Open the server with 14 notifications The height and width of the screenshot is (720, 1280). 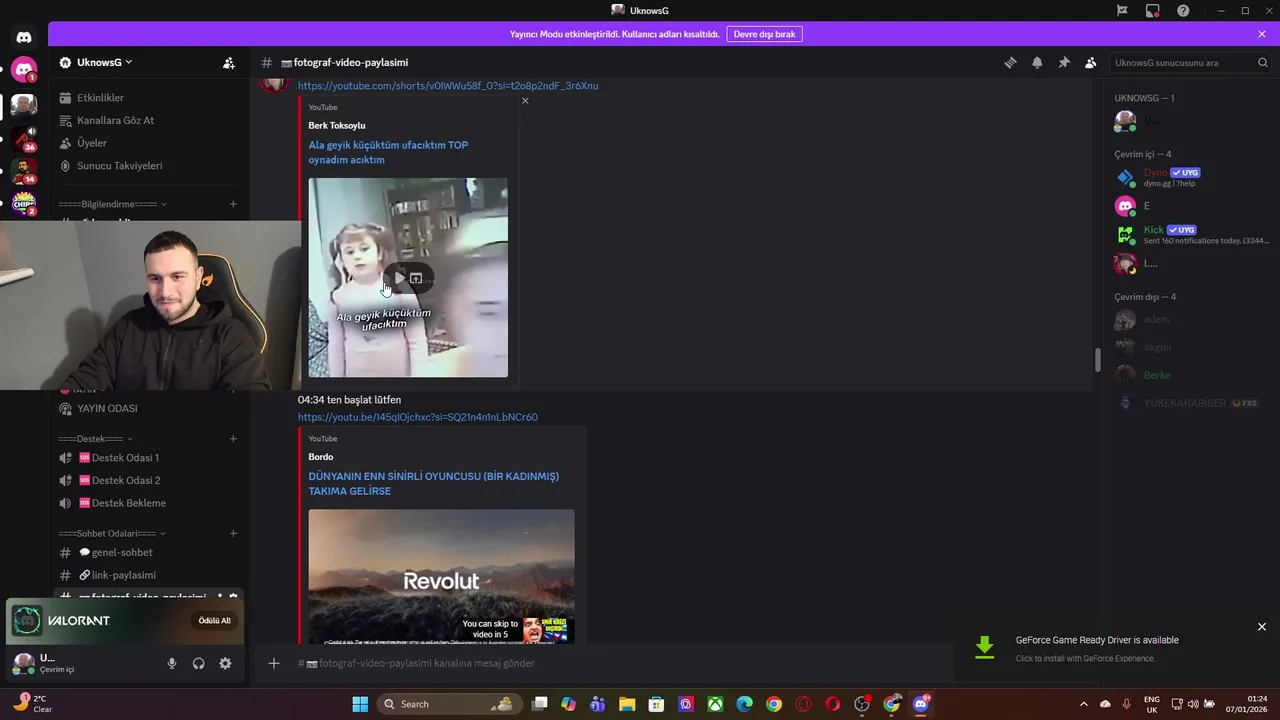(24, 170)
